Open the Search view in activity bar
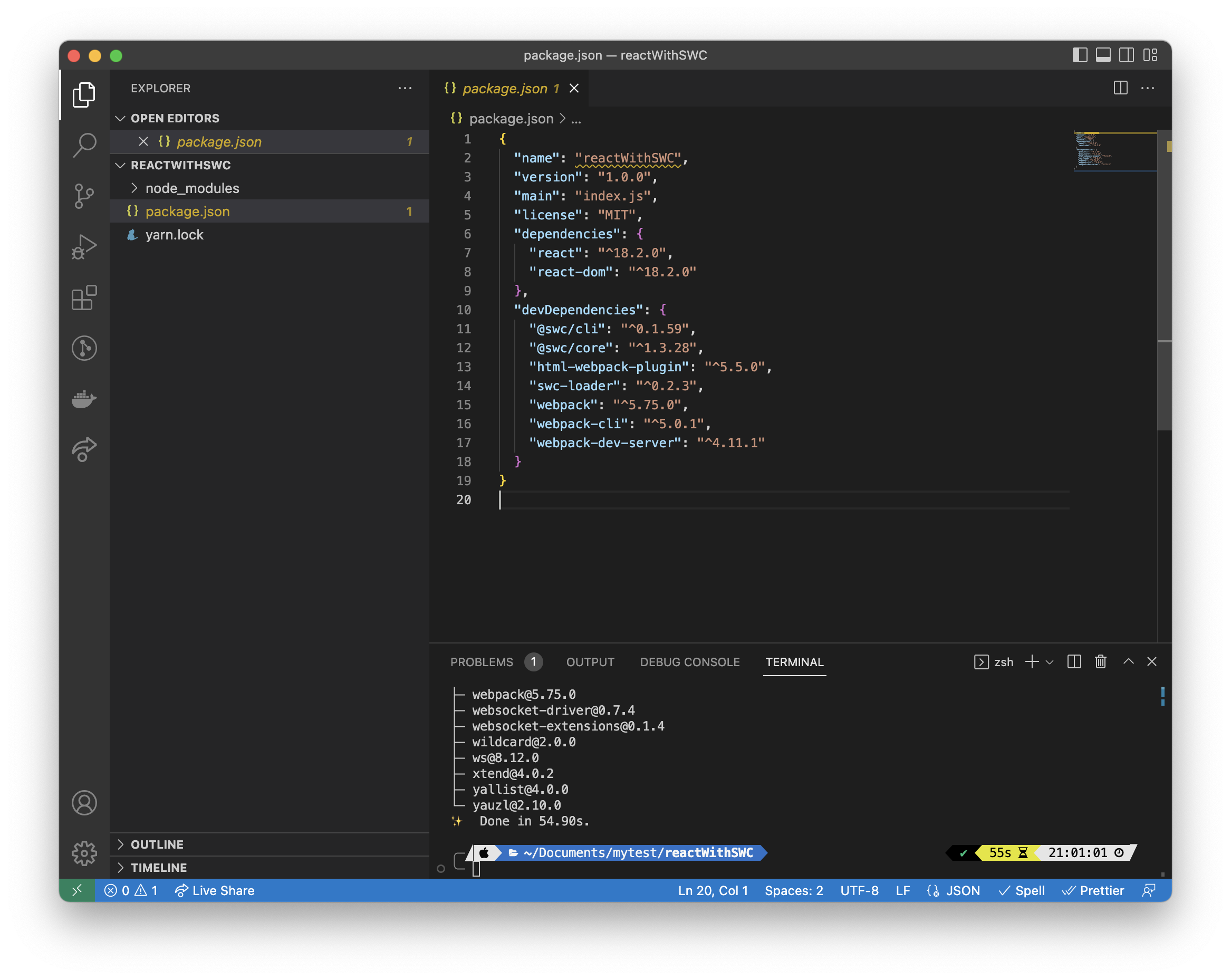This screenshot has height=980, width=1231. click(x=84, y=145)
